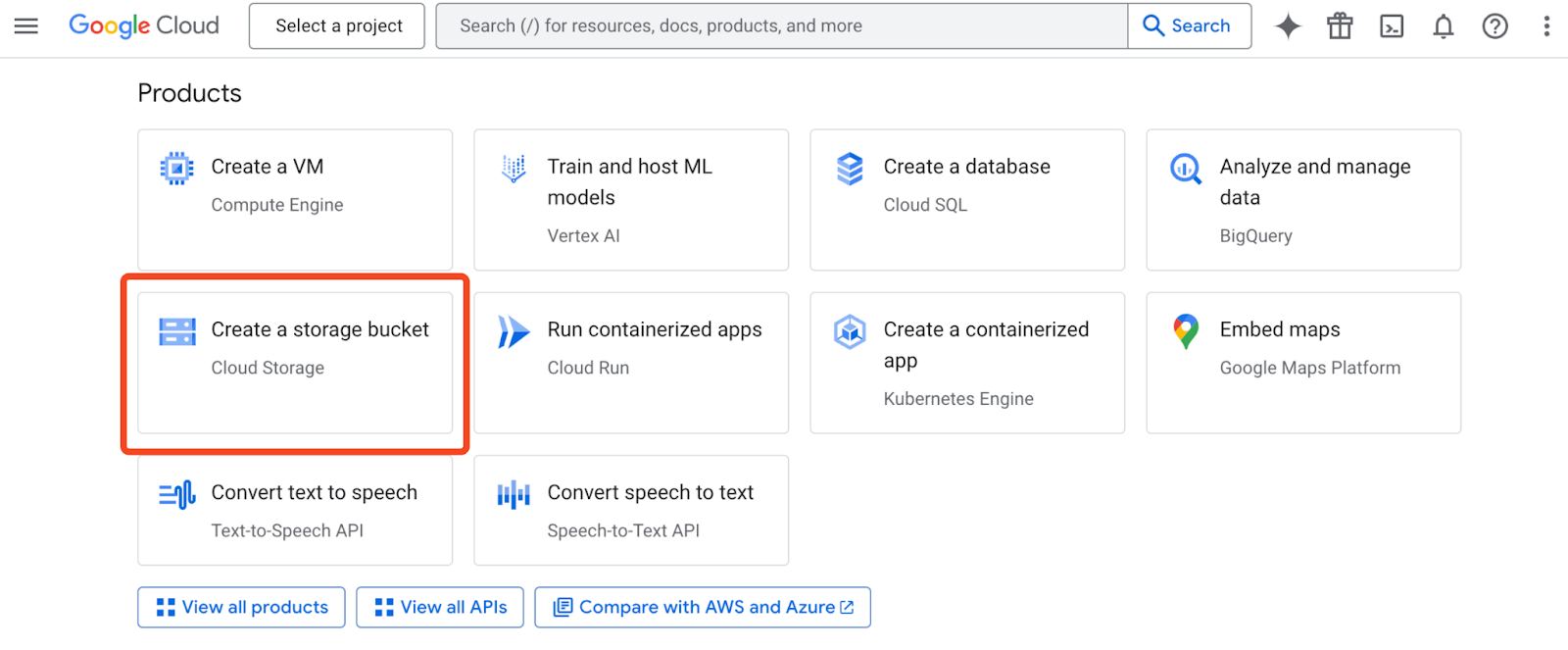This screenshot has height=650, width=1568.
Task: Open Create a database card title
Action: (967, 167)
